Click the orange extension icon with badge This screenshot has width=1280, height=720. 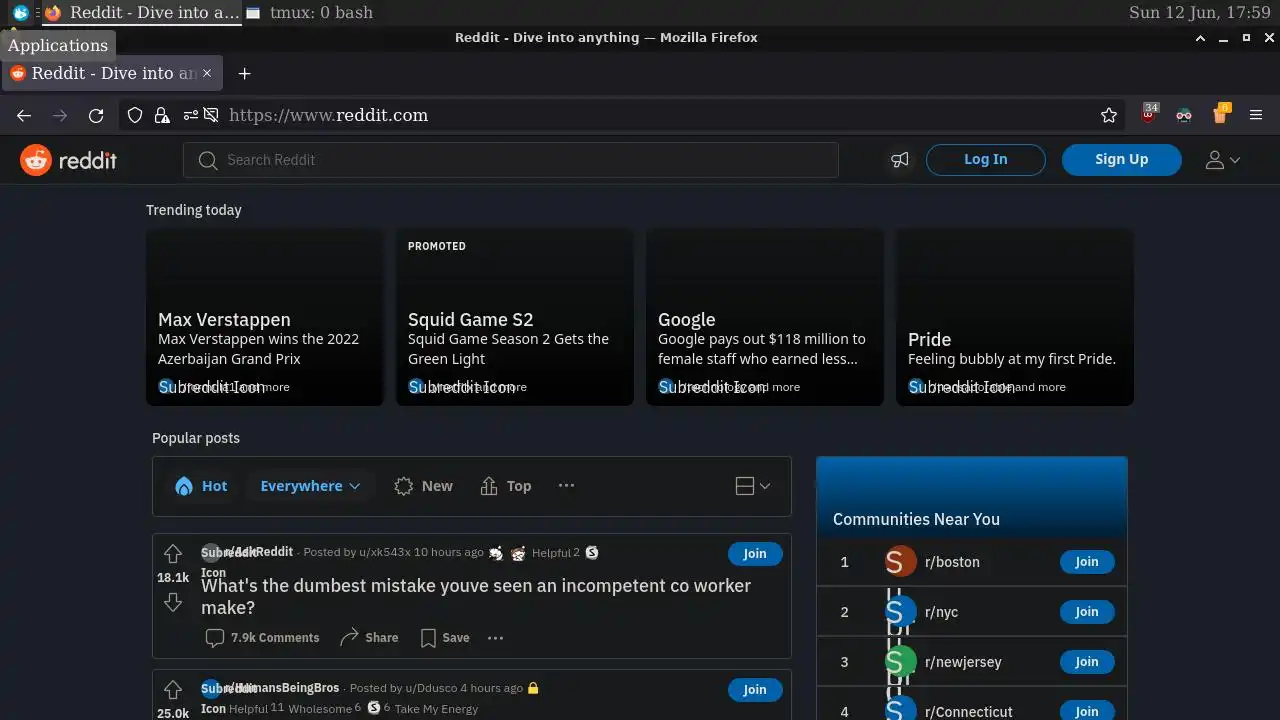coord(1220,114)
